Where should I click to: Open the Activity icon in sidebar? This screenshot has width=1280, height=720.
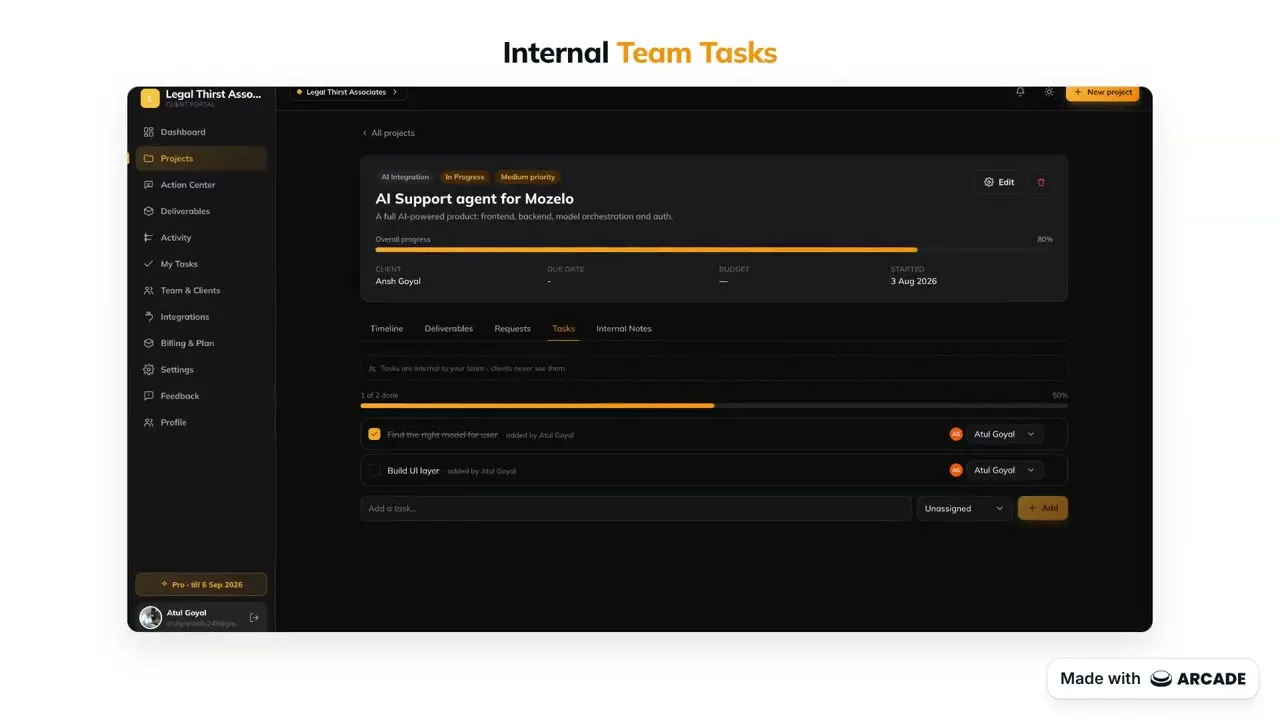coord(148,238)
